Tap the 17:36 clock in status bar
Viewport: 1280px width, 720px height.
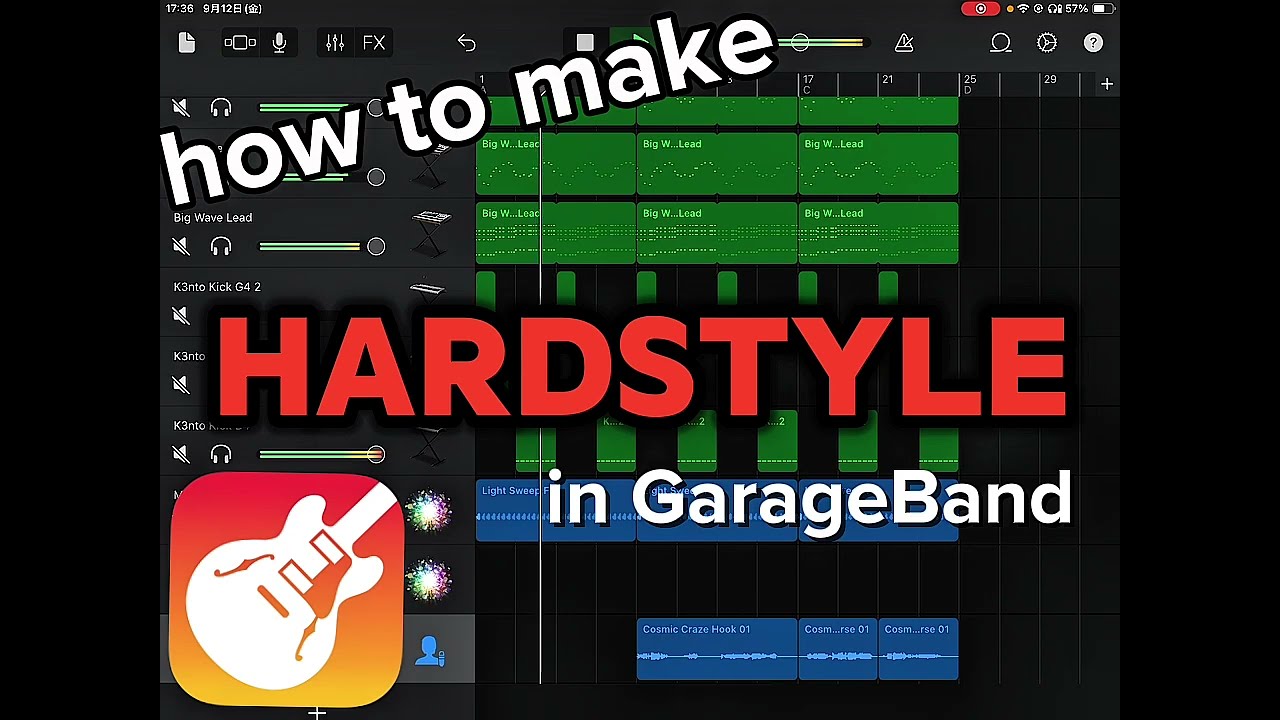(180, 9)
